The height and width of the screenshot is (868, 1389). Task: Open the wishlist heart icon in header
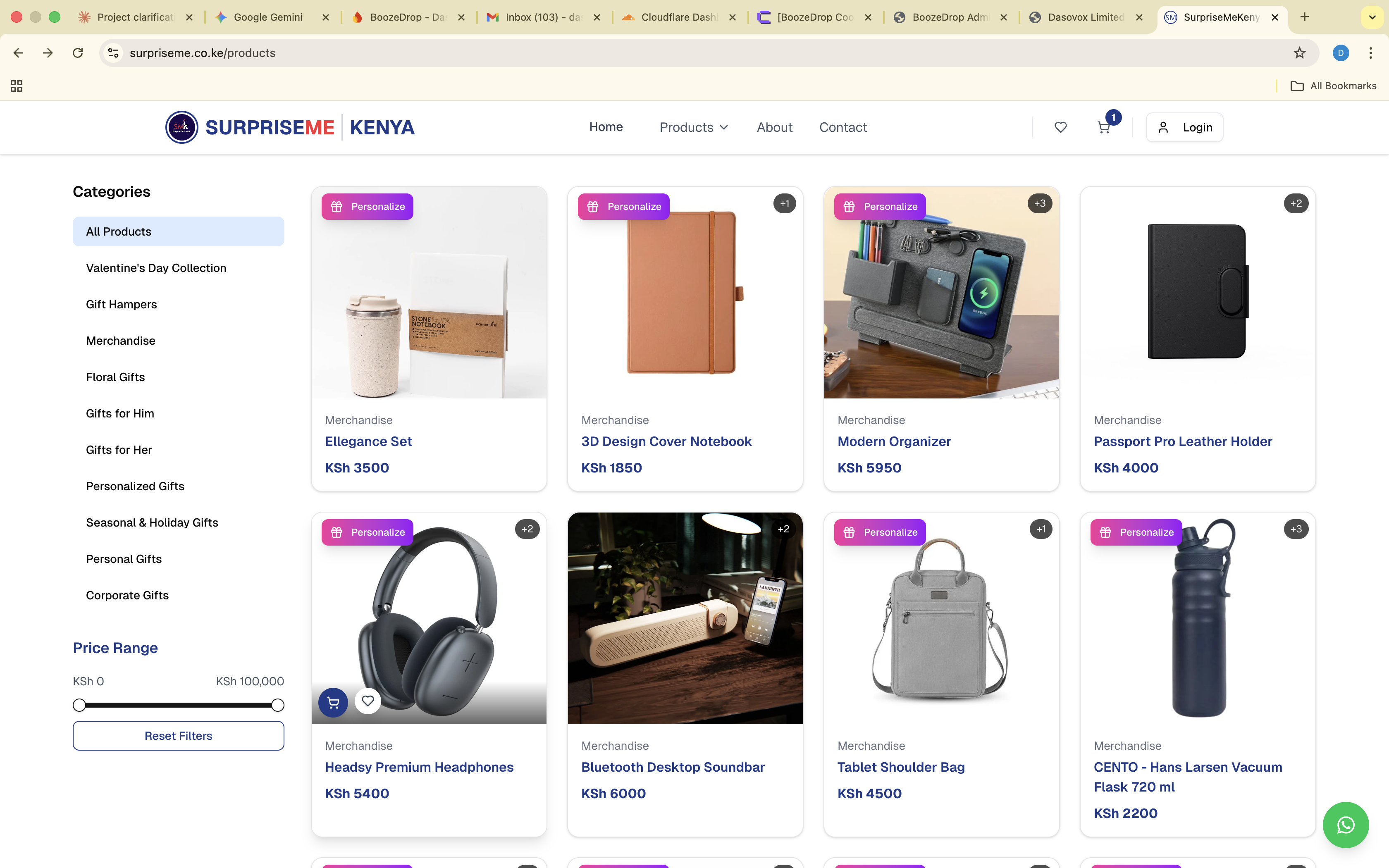point(1060,127)
